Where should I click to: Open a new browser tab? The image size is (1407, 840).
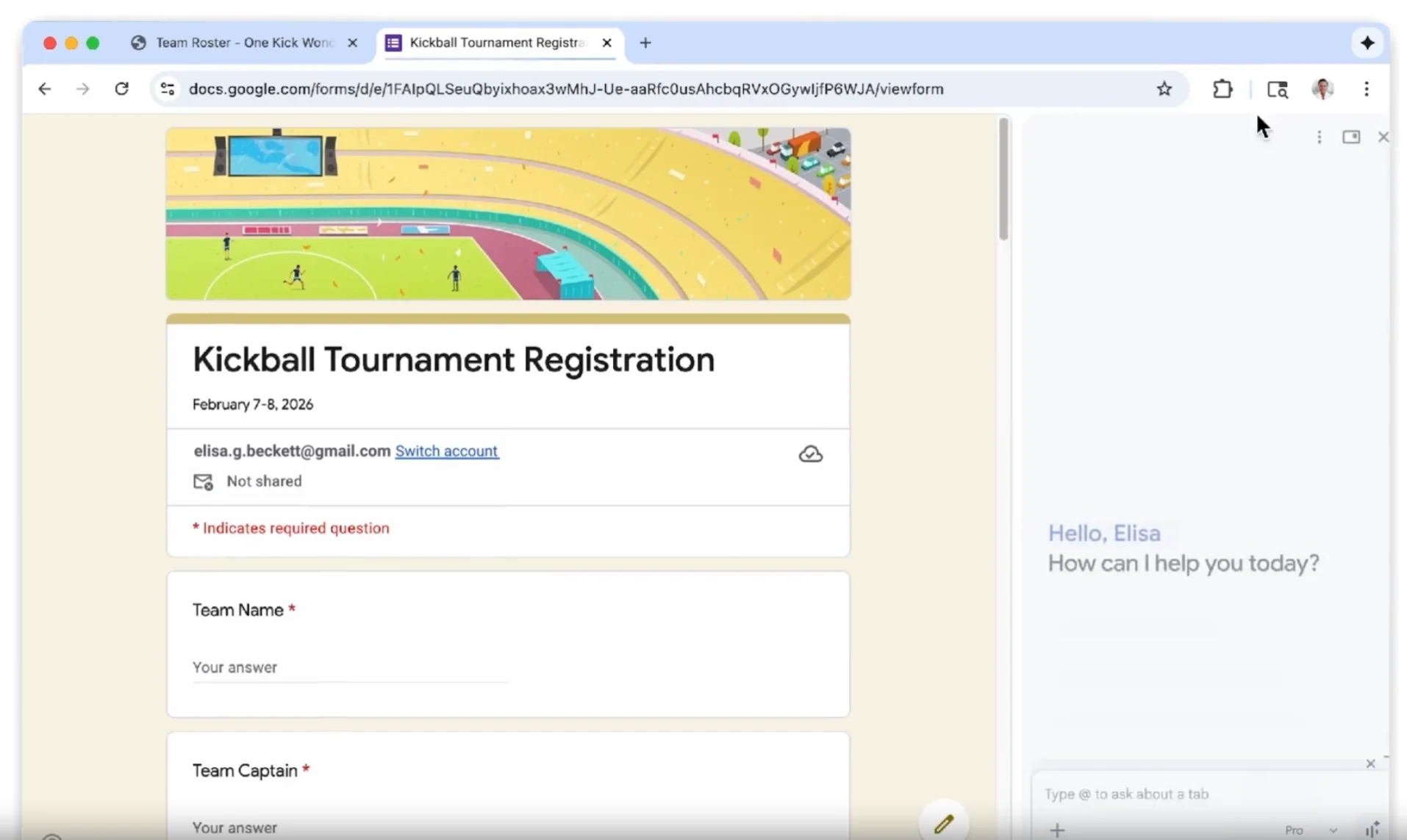point(645,43)
